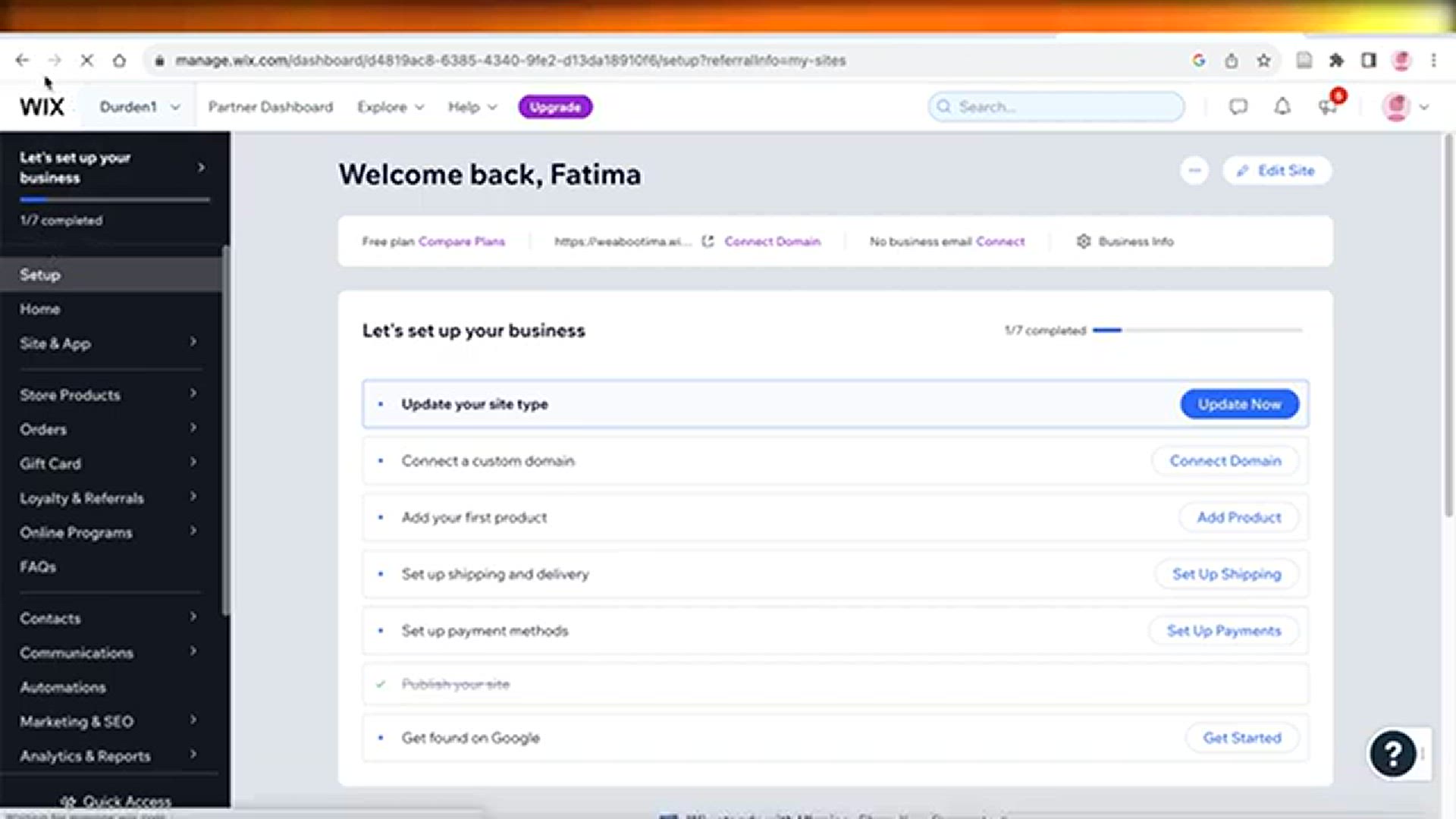This screenshot has width=1456, height=819.
Task: Expand the Explore menu
Action: click(x=390, y=107)
